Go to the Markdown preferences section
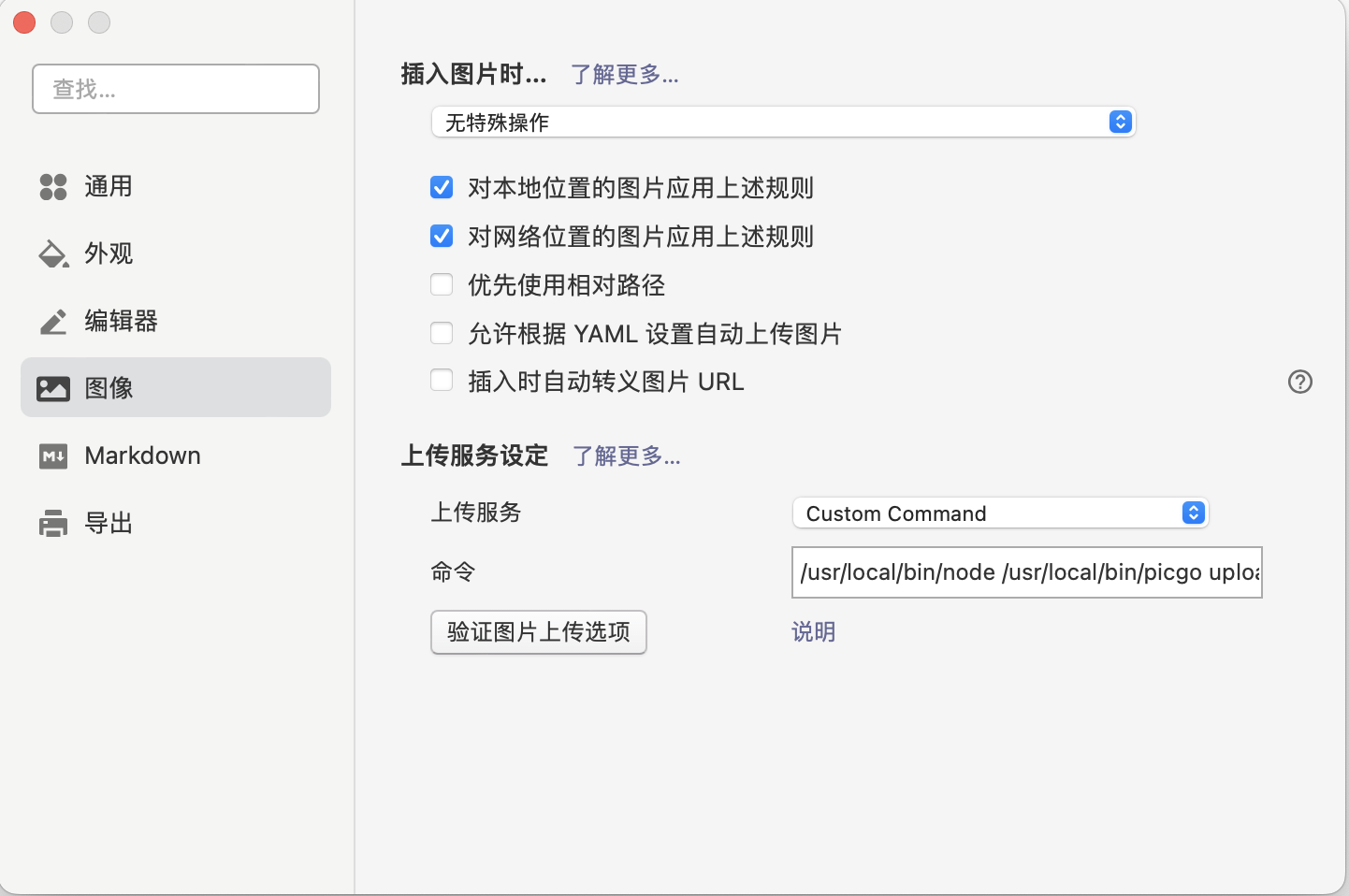Screen dimensions: 1349x896 point(176,456)
